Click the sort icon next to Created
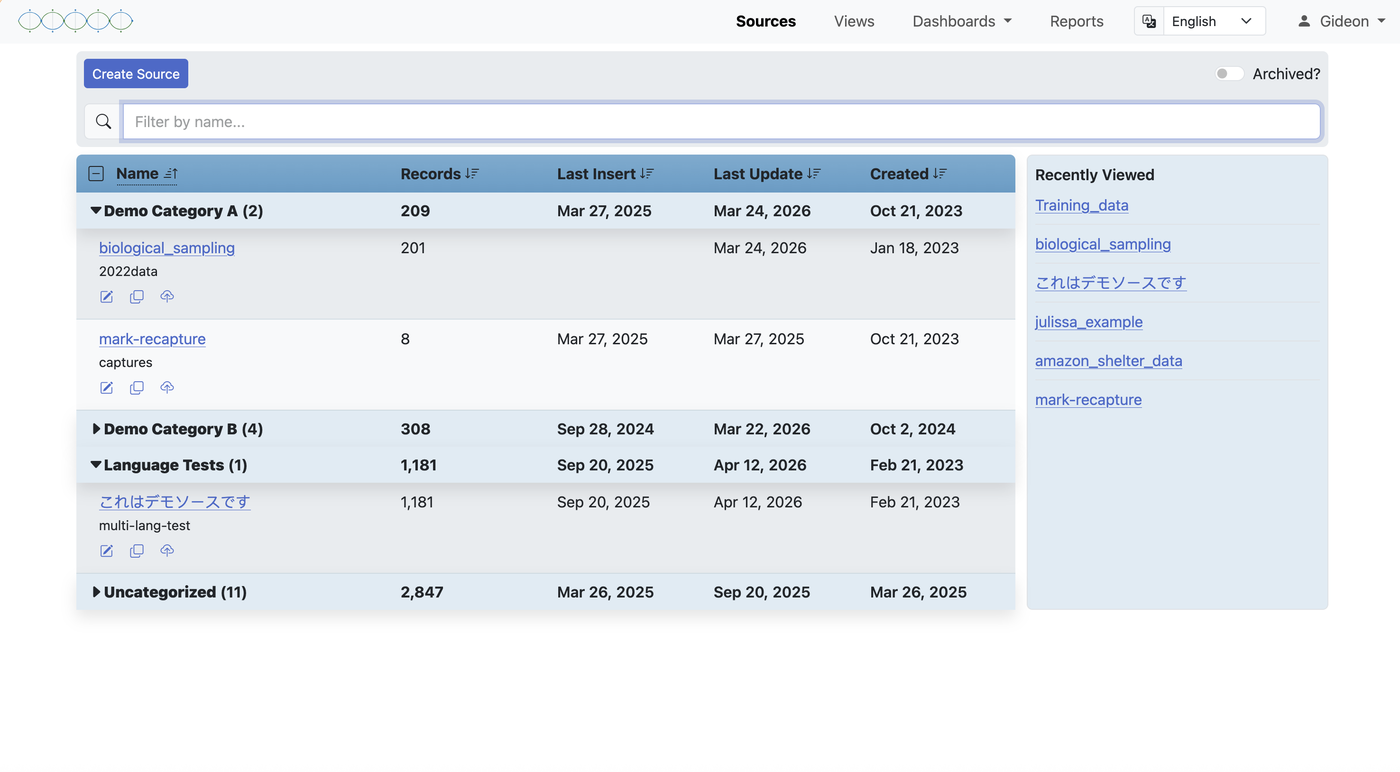This screenshot has width=1400, height=772. pyautogui.click(x=941, y=173)
